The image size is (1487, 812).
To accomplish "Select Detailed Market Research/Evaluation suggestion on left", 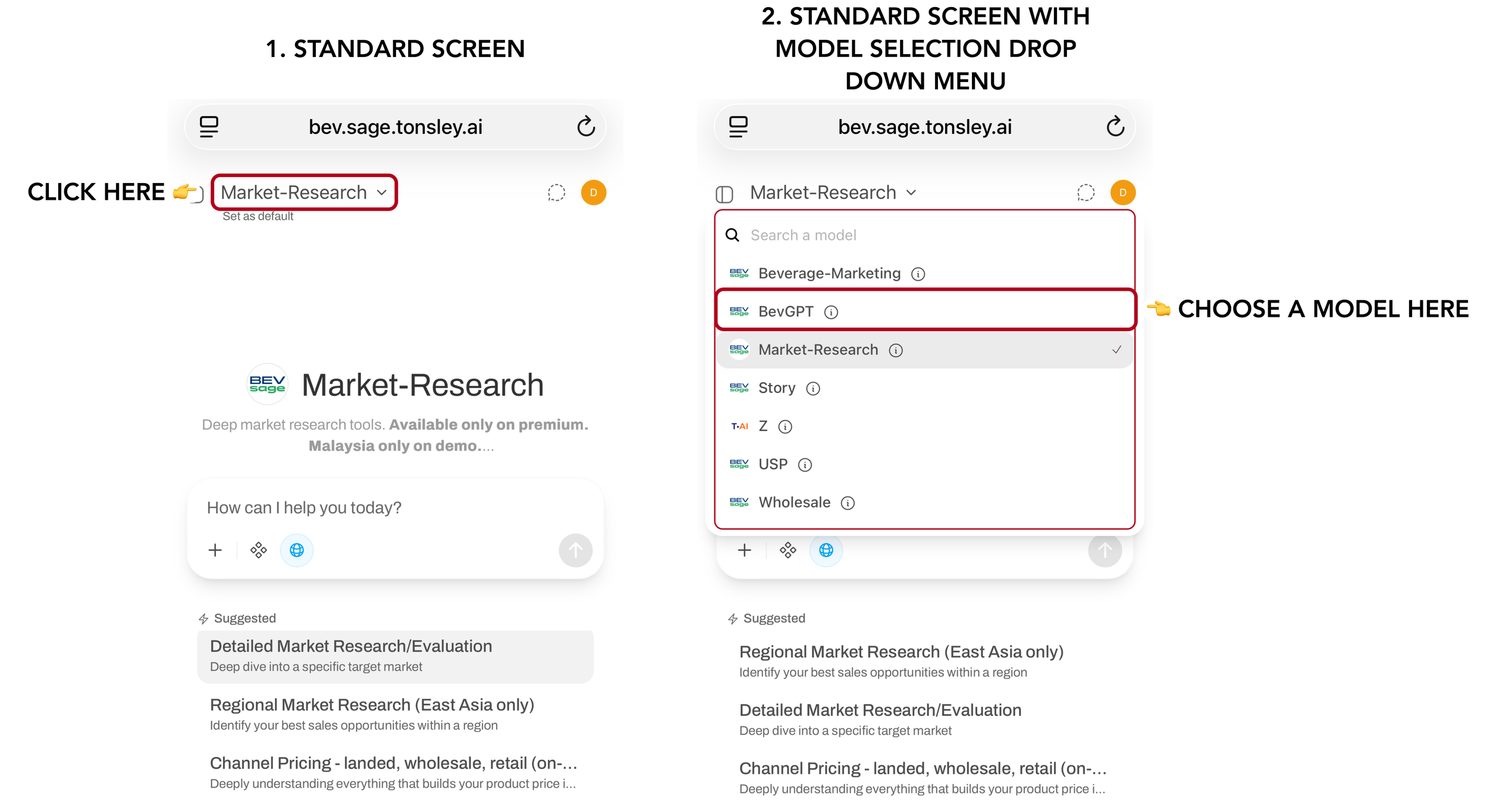I will [x=395, y=656].
